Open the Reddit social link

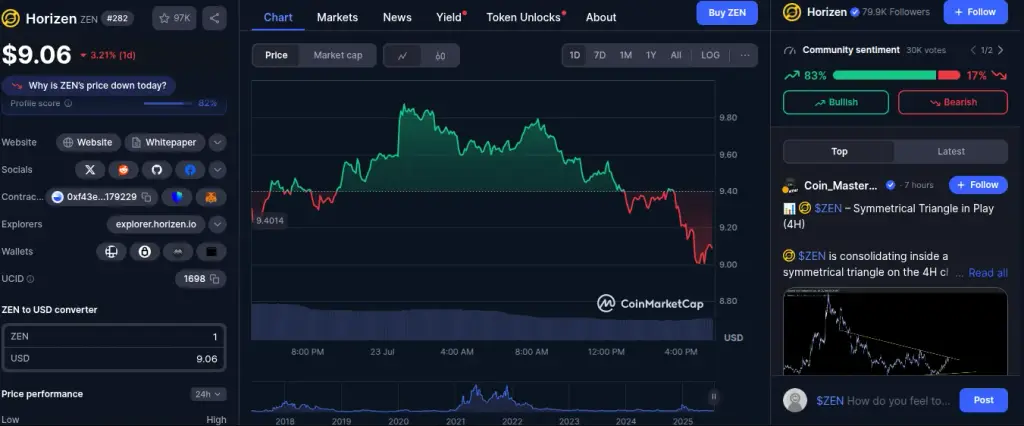pos(123,170)
